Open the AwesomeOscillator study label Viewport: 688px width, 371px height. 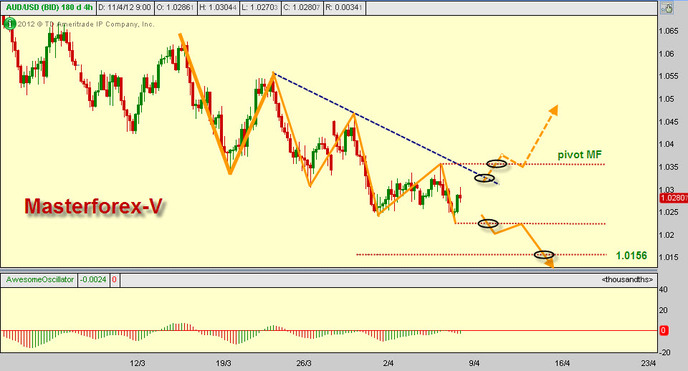(x=40, y=280)
